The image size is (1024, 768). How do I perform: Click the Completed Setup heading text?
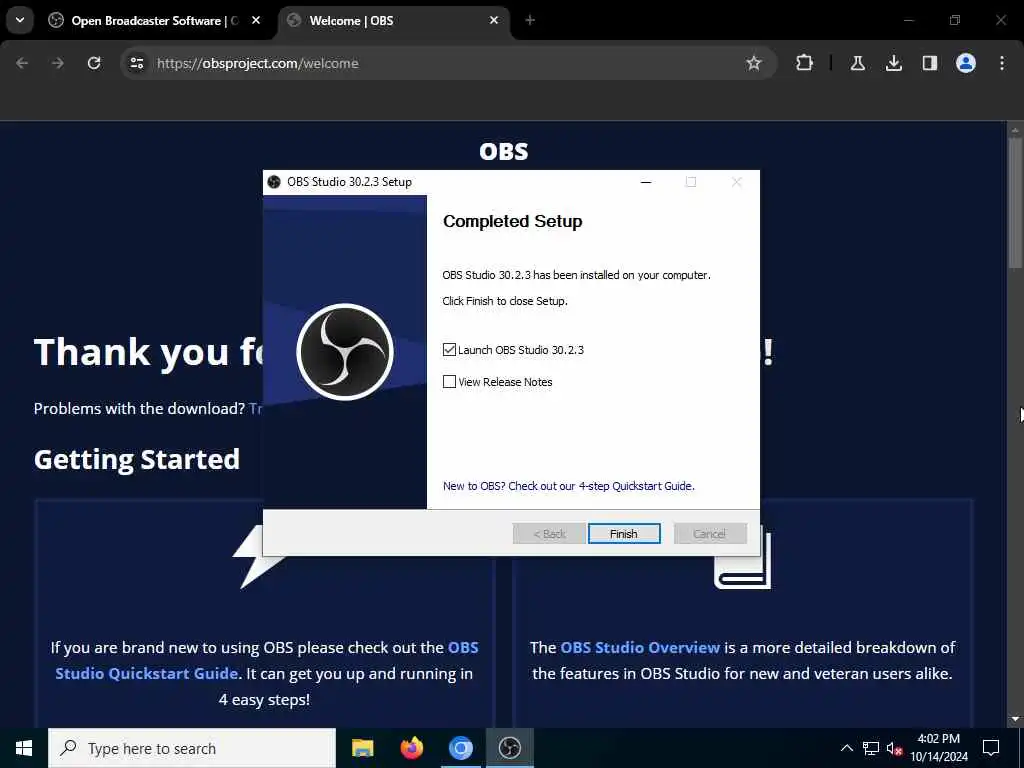pyautogui.click(x=513, y=221)
